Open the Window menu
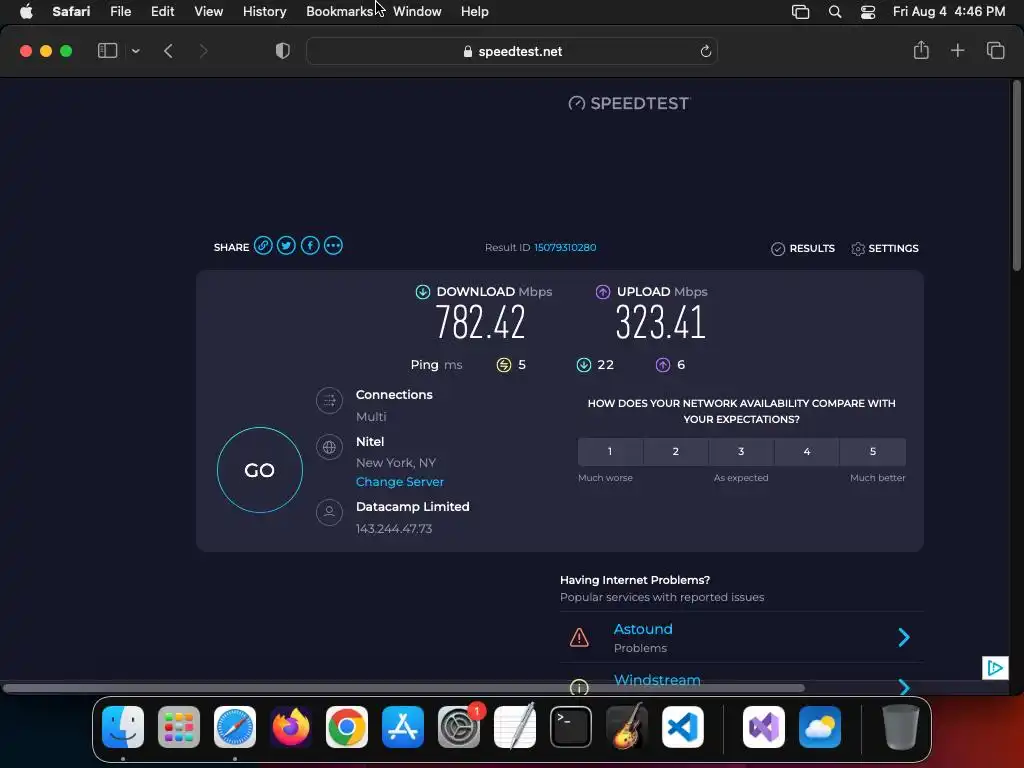The width and height of the screenshot is (1024, 768). (417, 11)
